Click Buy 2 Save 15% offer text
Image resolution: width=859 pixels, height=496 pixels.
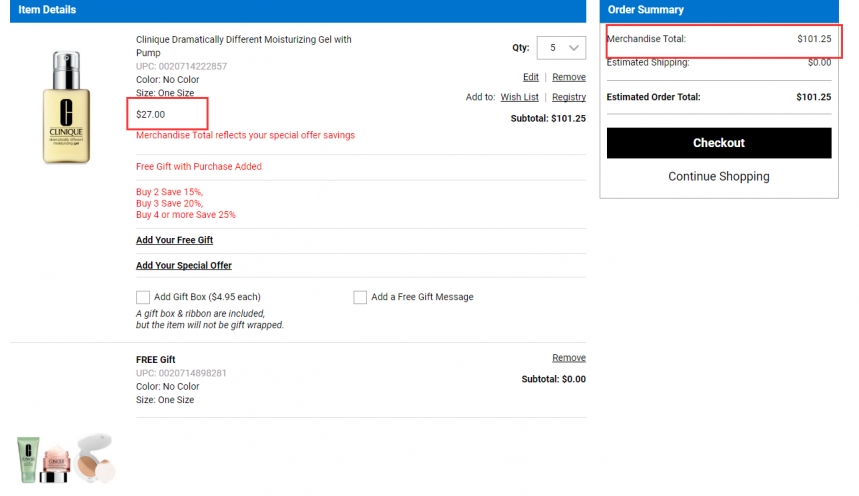(169, 192)
